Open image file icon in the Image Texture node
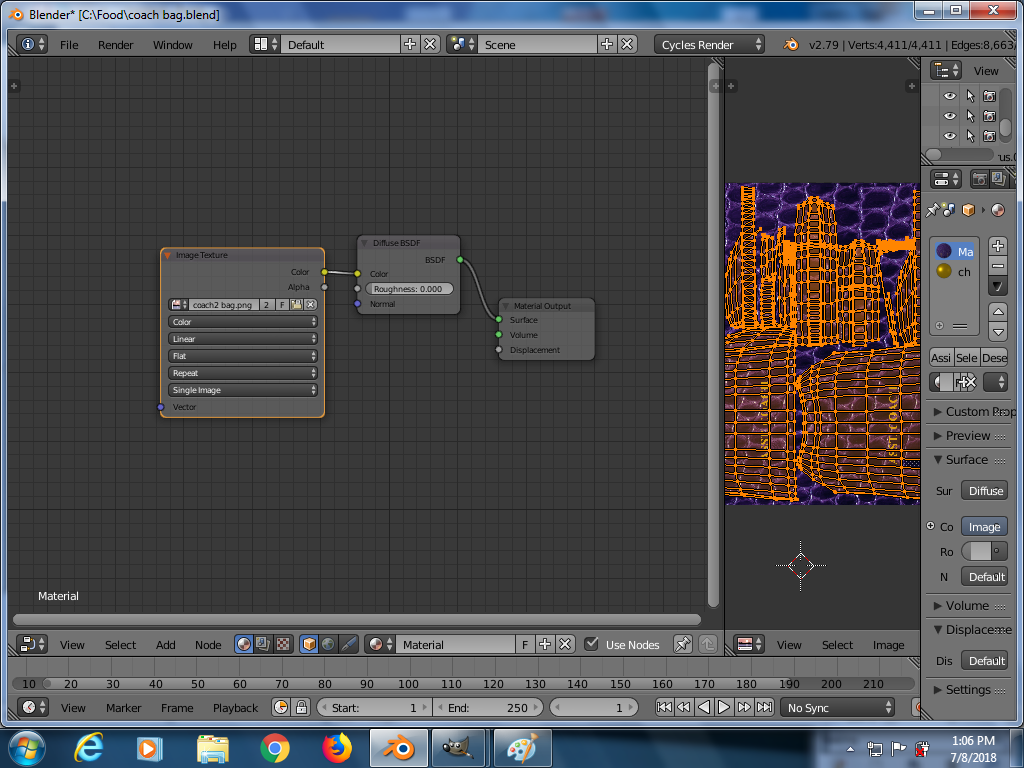This screenshot has width=1024, height=768. 296,304
